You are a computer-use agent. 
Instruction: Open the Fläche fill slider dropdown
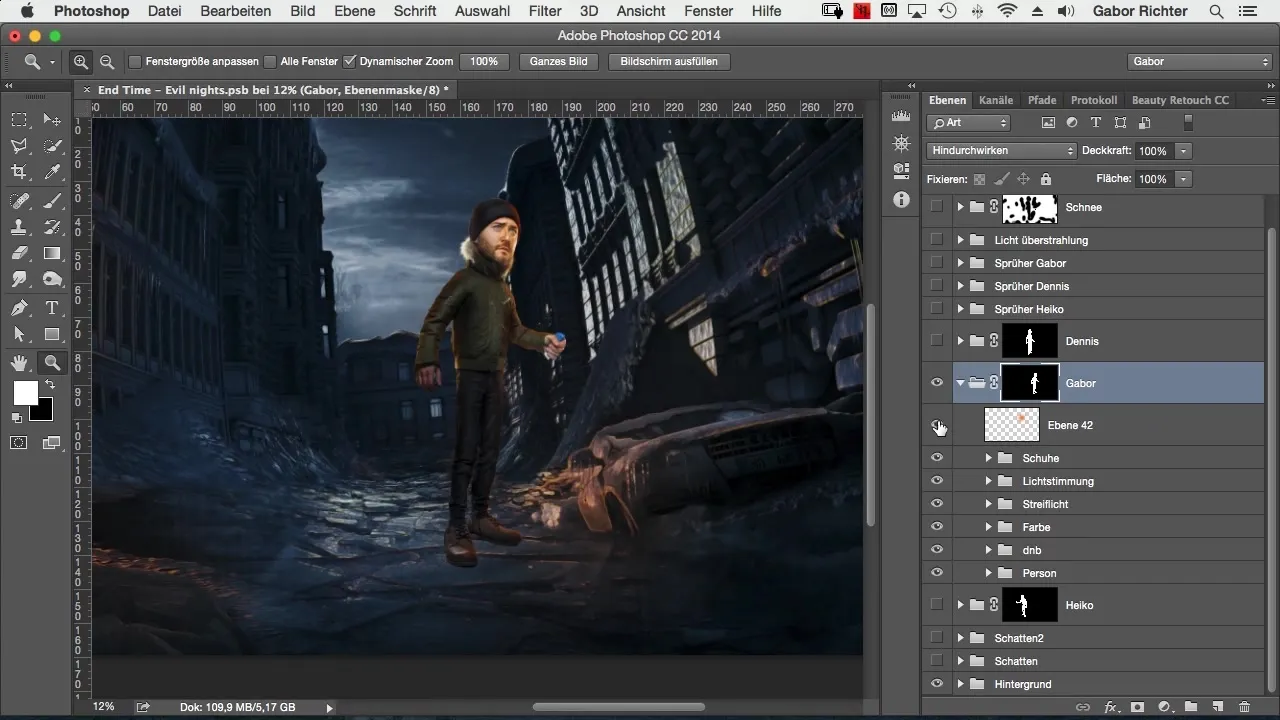[1184, 179]
